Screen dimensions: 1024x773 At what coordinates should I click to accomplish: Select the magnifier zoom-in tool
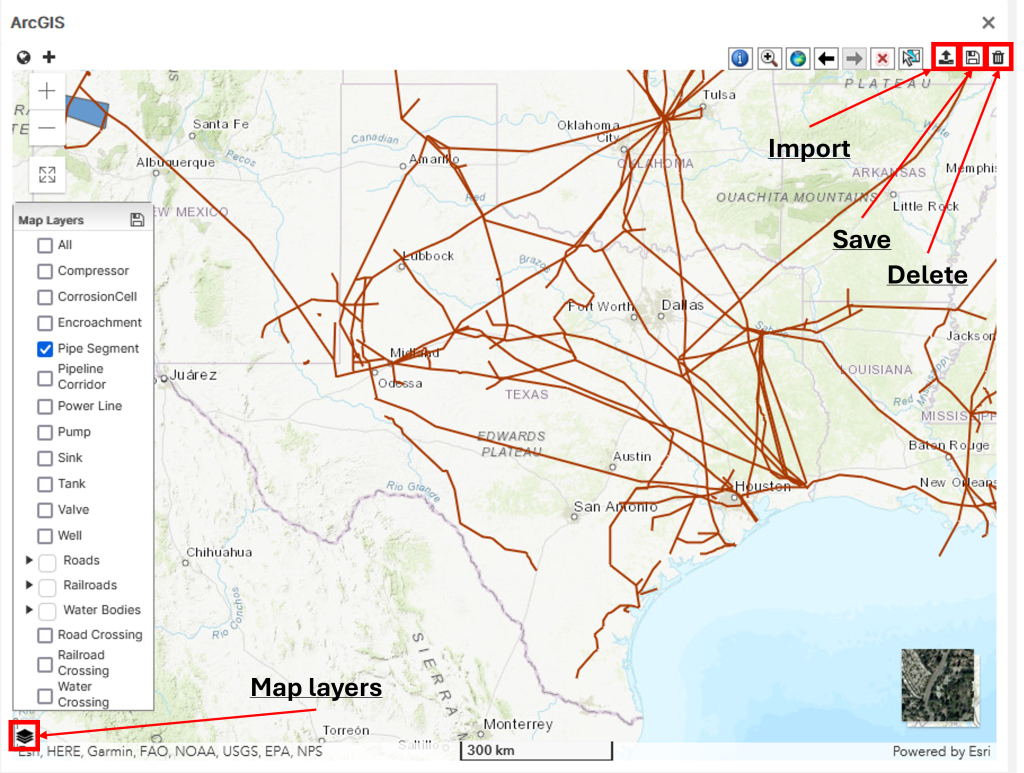[x=769, y=58]
